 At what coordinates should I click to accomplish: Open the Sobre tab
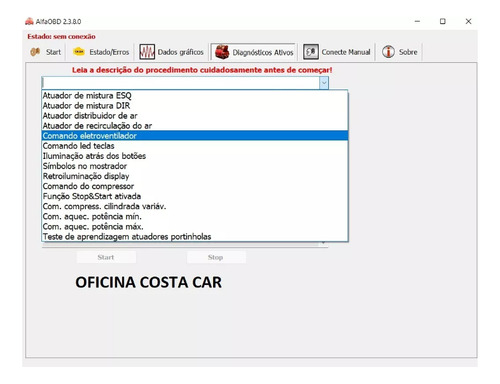(x=400, y=52)
